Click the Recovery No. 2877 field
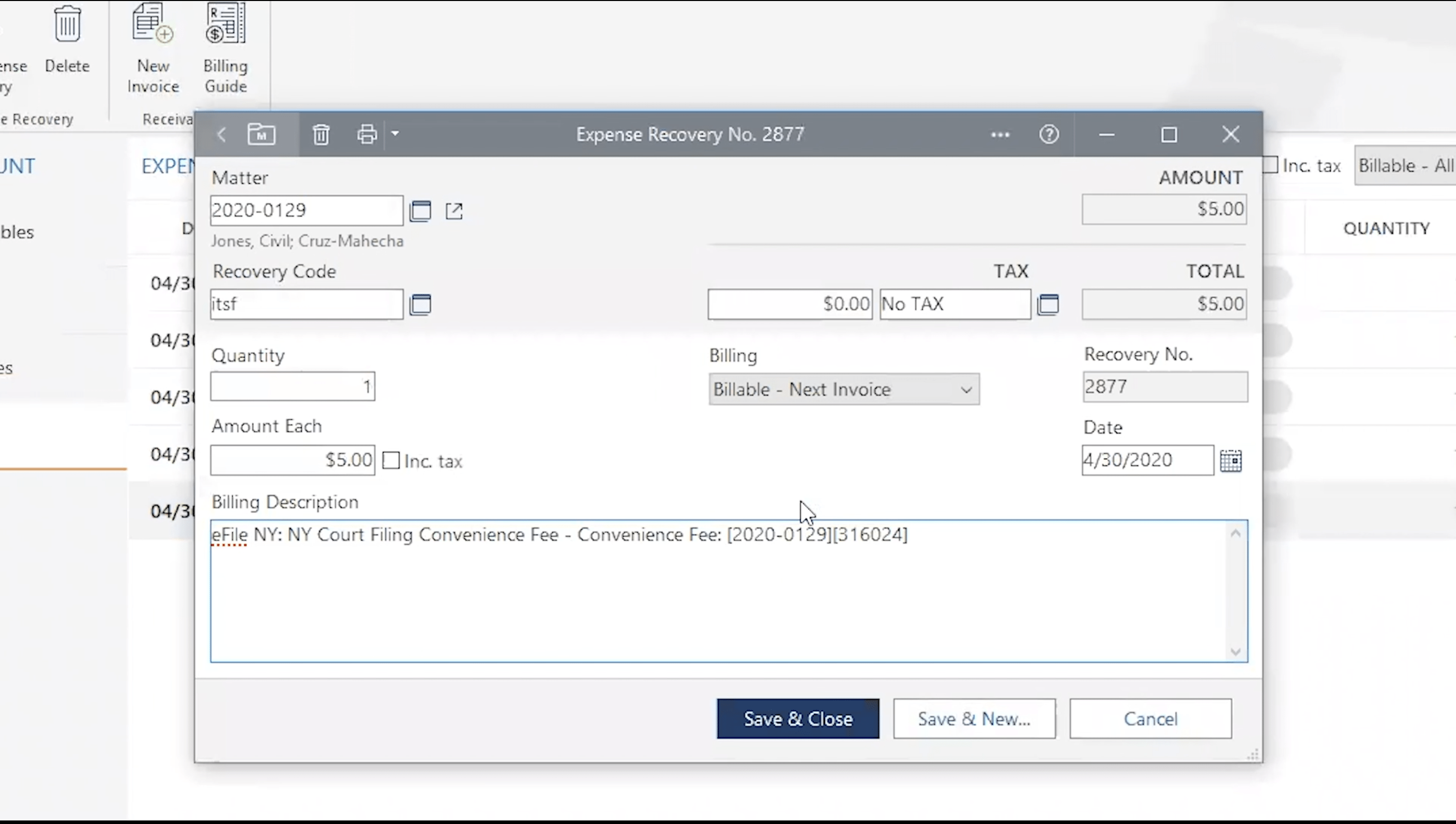 pyautogui.click(x=1165, y=387)
